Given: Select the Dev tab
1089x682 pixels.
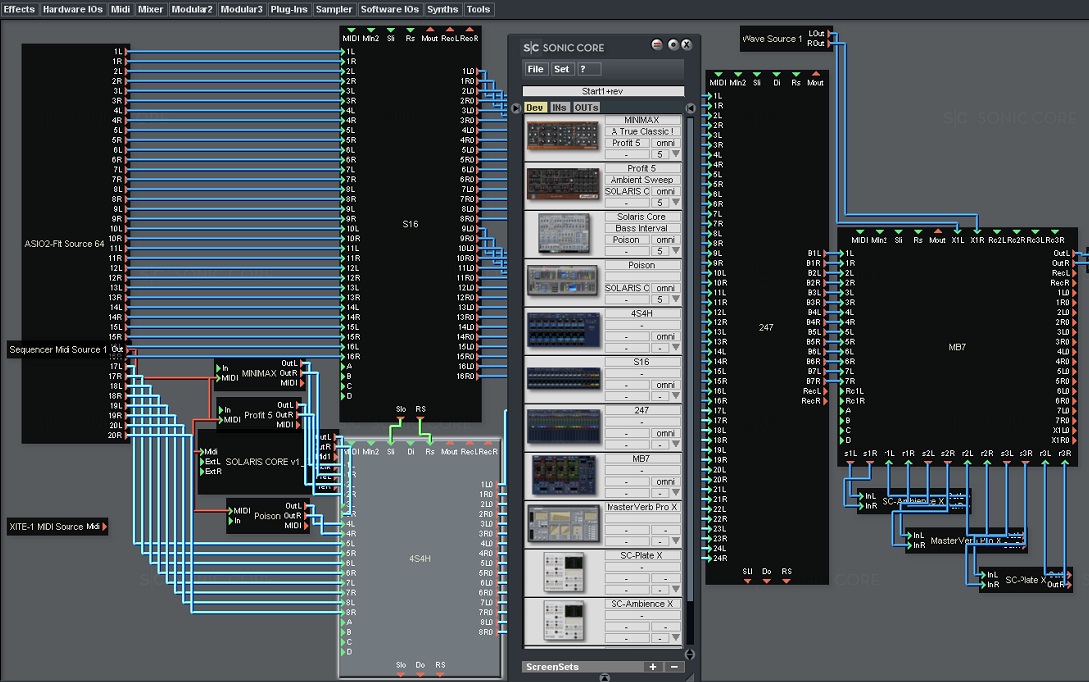Looking at the screenshot, I should (x=535, y=108).
